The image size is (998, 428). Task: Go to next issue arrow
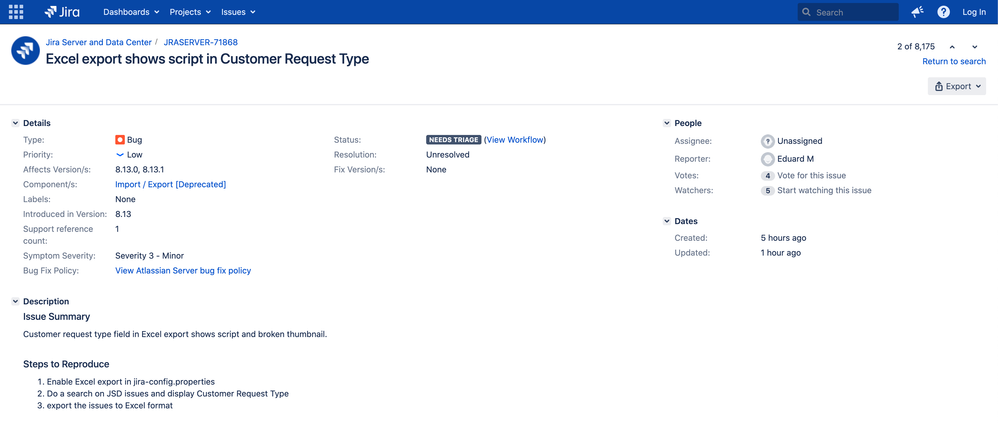(x=974, y=46)
